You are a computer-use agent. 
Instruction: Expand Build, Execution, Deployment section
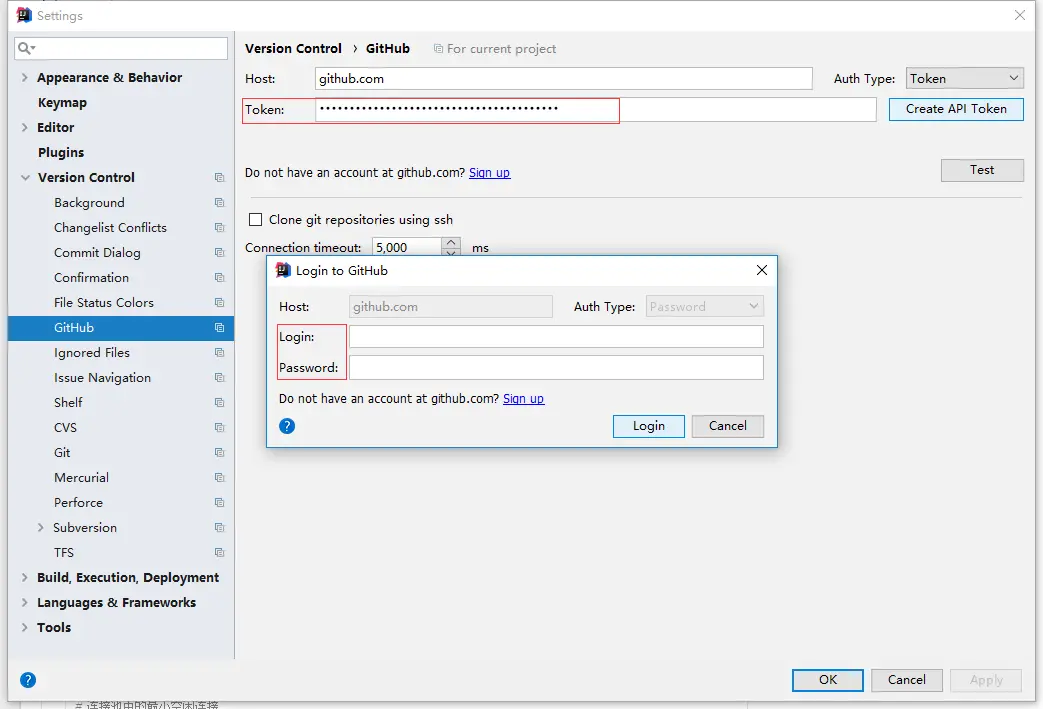pos(25,577)
